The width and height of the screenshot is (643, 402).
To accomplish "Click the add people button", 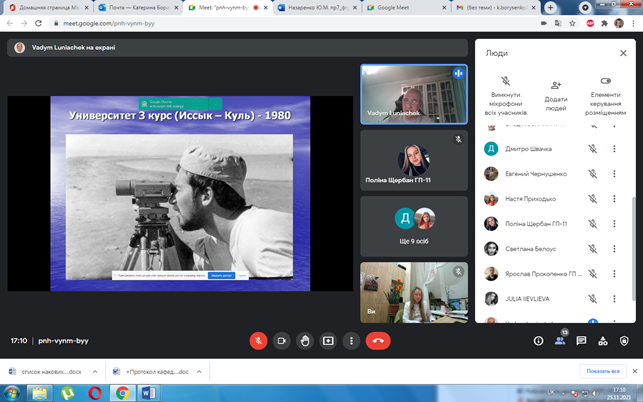I will point(556,85).
